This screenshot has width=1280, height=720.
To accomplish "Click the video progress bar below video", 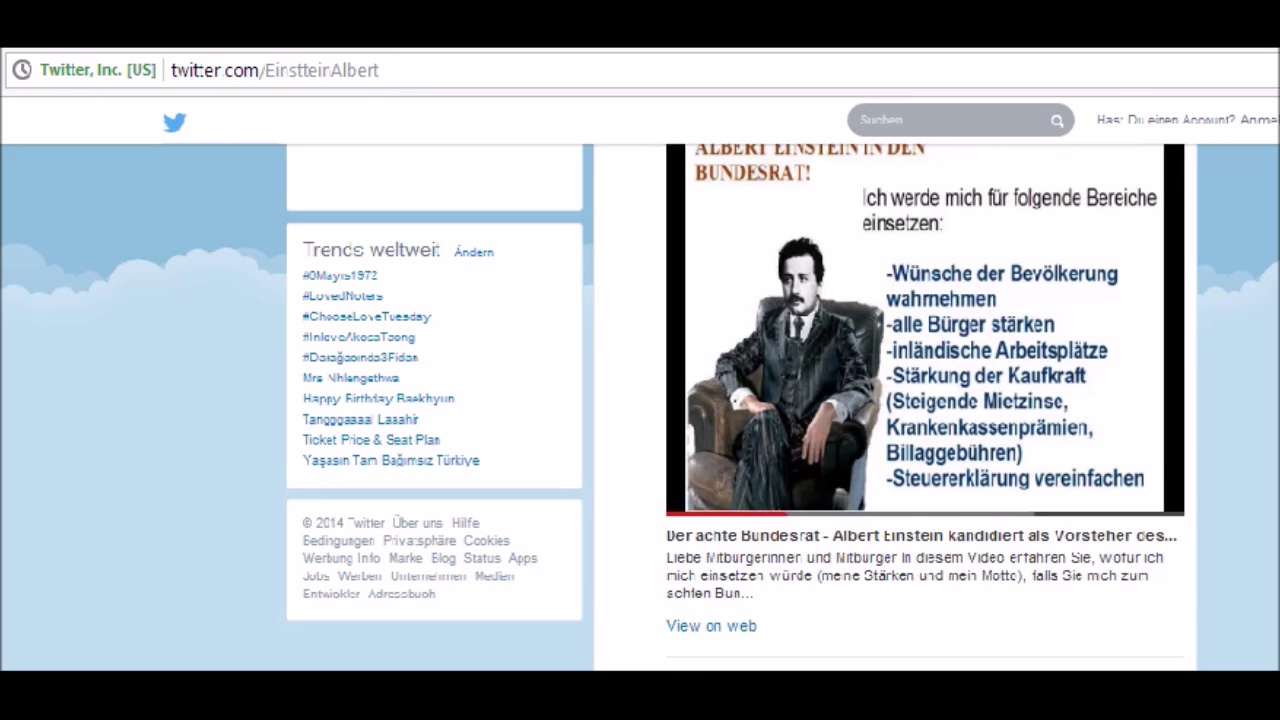I will tap(924, 513).
